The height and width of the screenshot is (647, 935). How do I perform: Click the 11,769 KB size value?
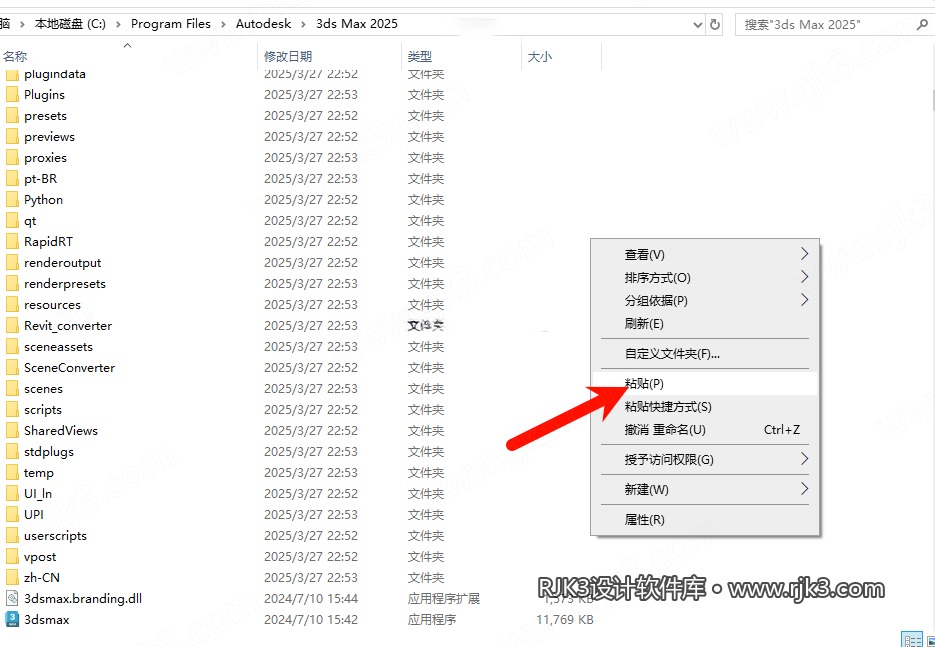[565, 620]
